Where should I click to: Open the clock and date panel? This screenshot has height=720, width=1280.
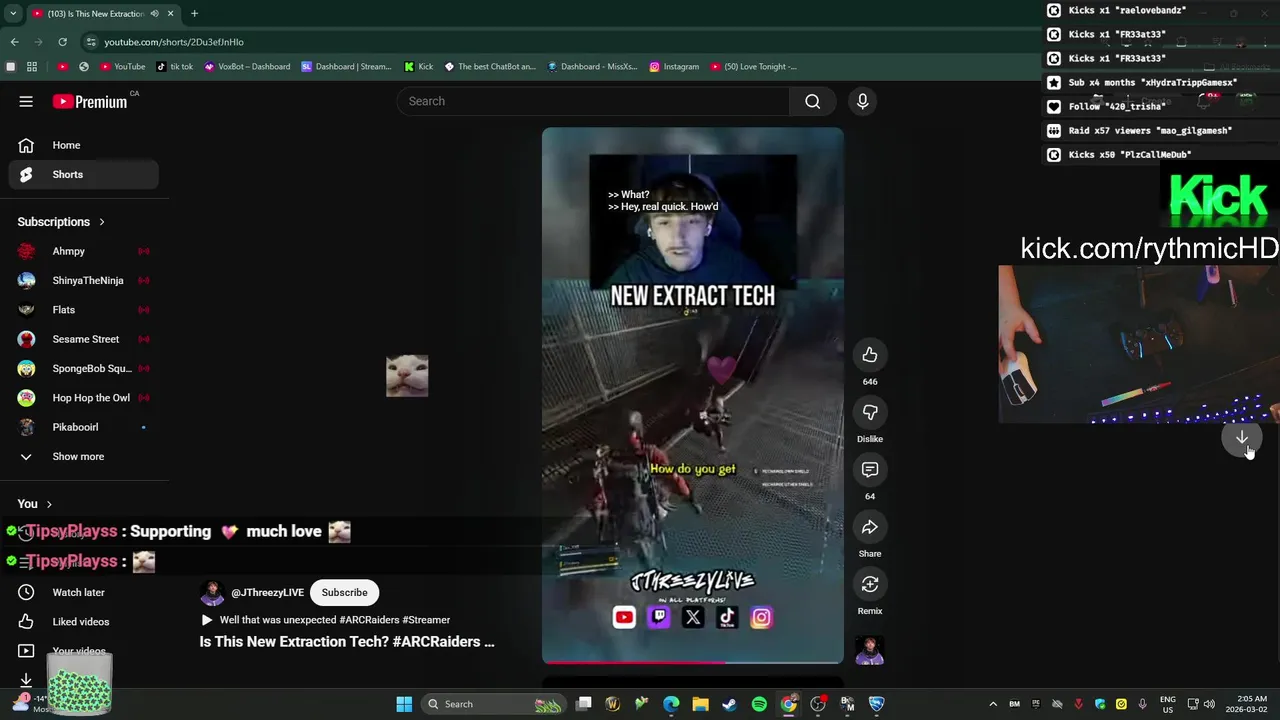point(1247,704)
